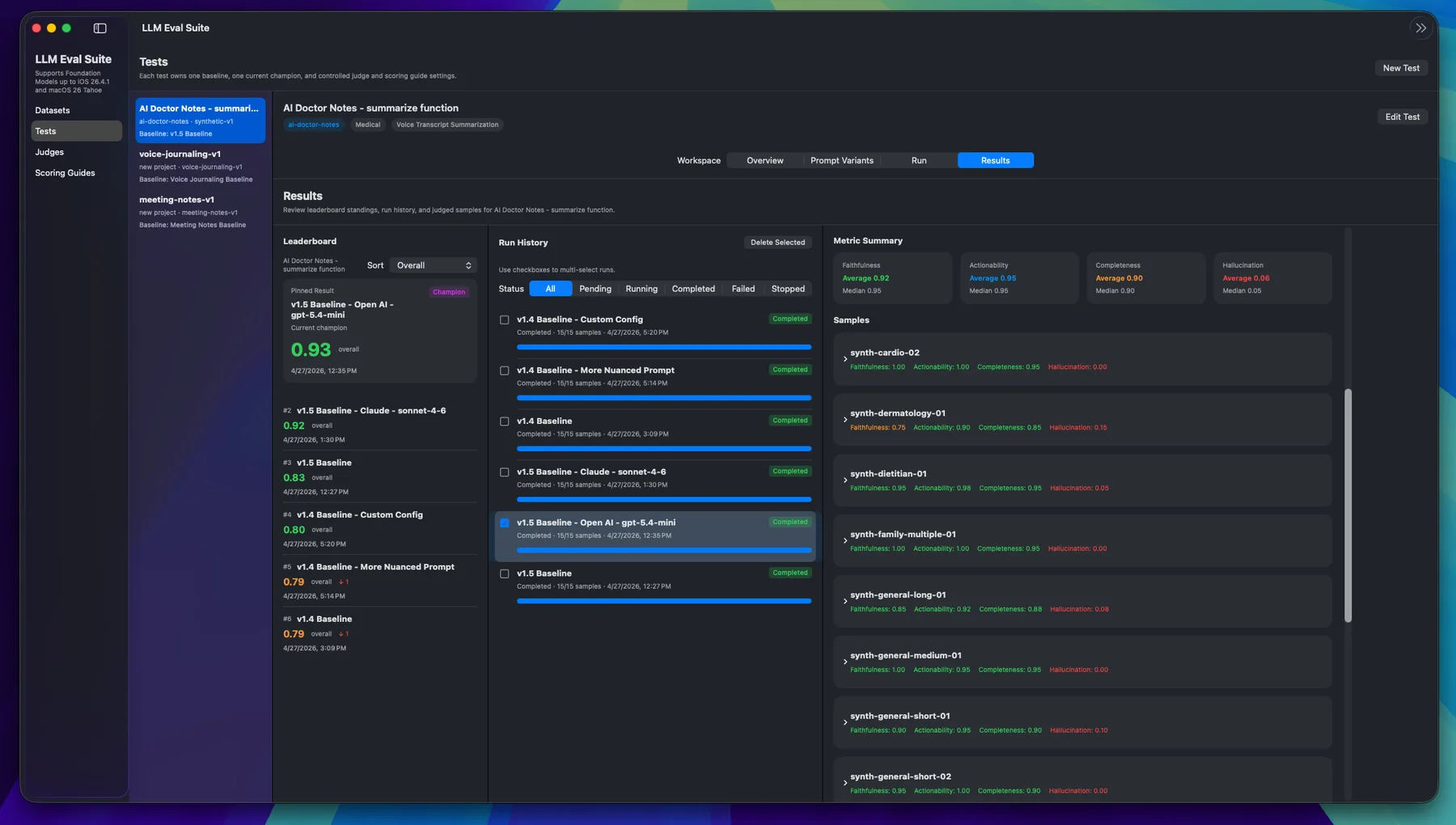This screenshot has width=1456, height=825.
Task: Select leaderboard #5 More Nuanced Prompt entry
Action: (380, 581)
